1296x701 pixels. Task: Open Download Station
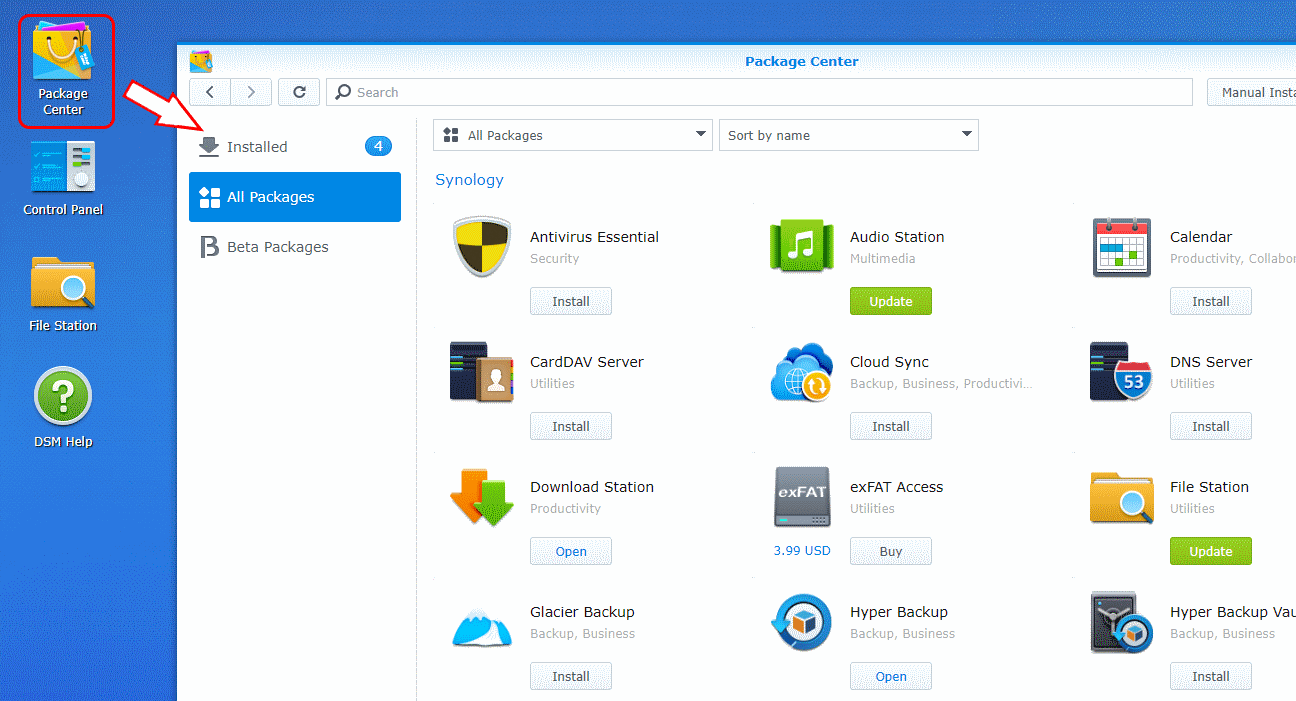pyautogui.click(x=571, y=551)
